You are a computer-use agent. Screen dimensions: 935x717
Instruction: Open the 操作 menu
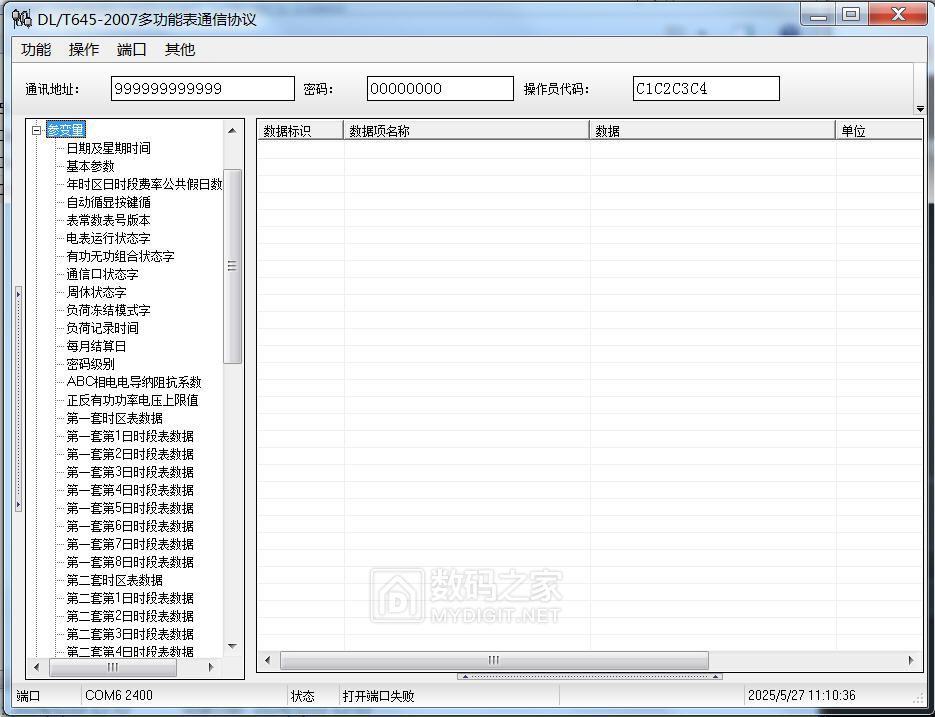[x=84, y=50]
